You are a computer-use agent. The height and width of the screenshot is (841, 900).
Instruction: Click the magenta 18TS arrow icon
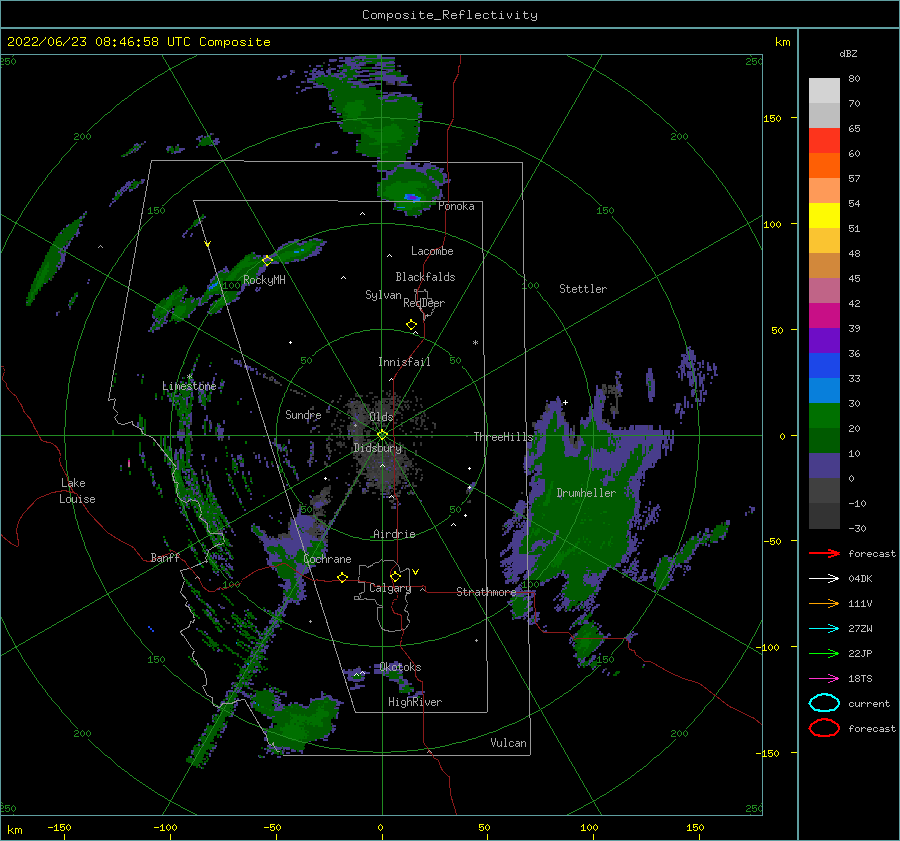[x=824, y=679]
